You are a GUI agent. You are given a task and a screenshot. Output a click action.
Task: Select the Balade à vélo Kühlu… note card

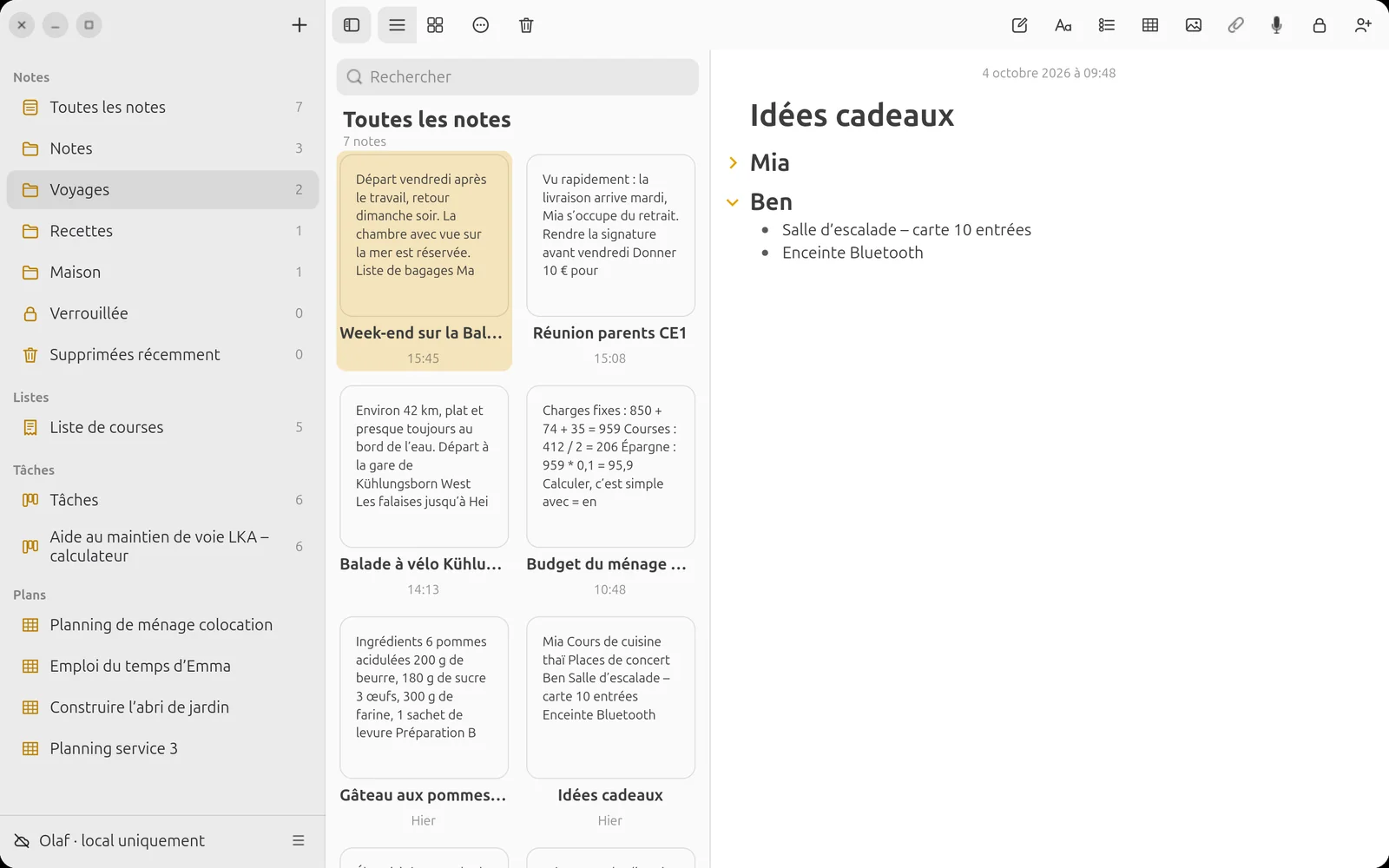[x=424, y=492]
